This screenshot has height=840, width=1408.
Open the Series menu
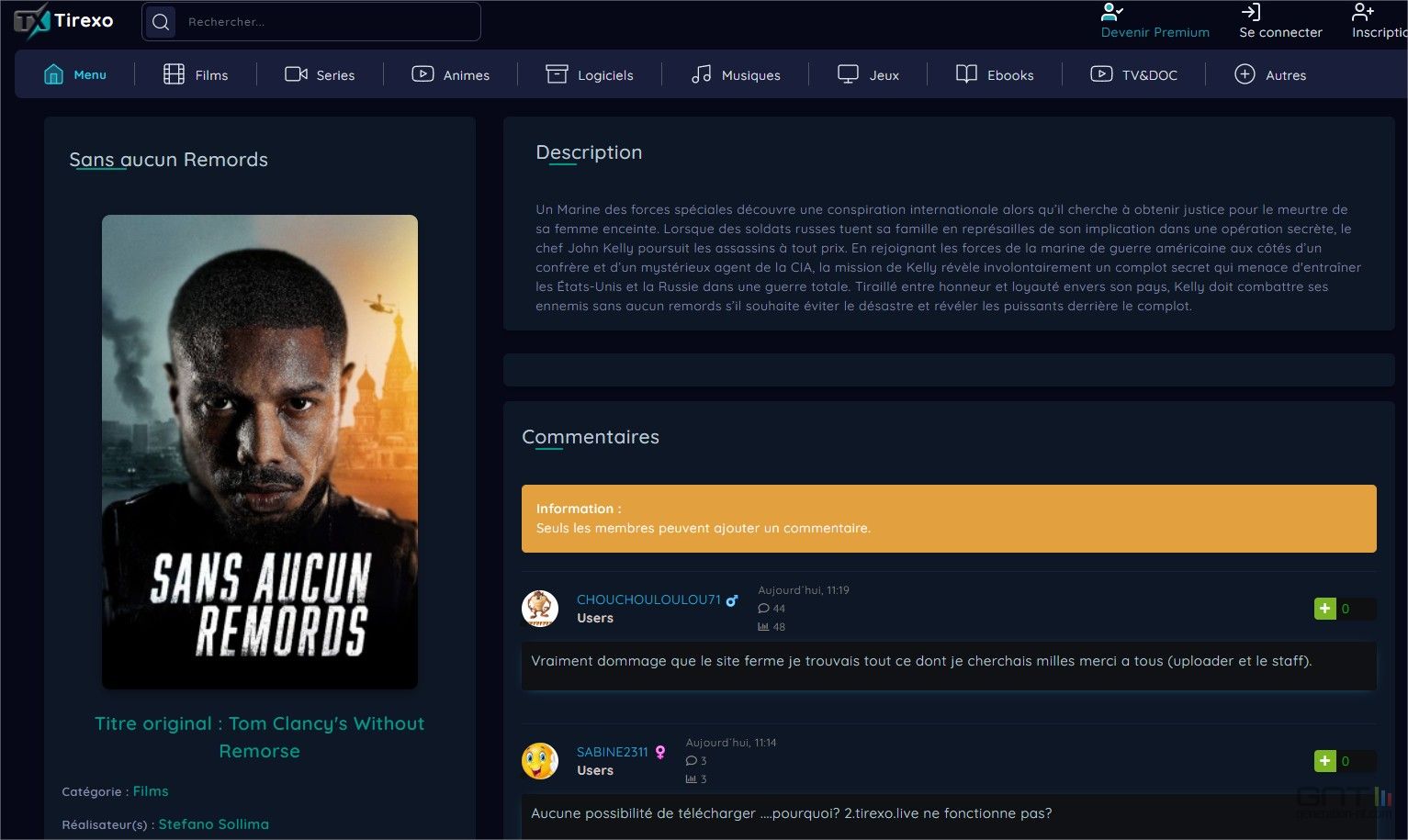click(320, 74)
